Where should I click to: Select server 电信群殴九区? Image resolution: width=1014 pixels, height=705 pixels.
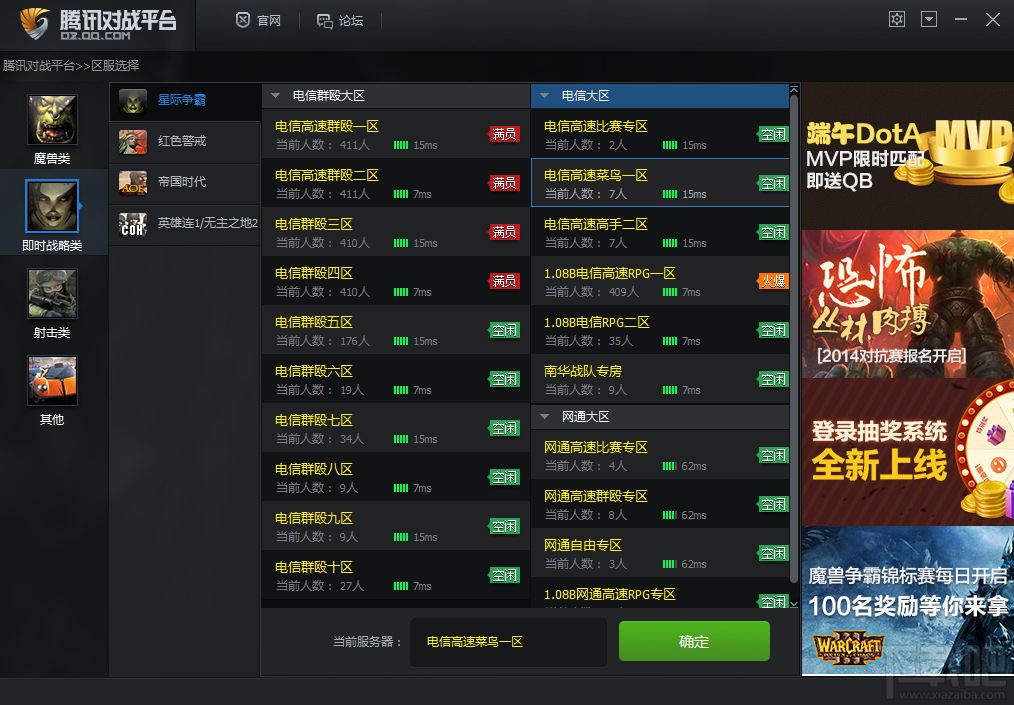click(x=396, y=526)
